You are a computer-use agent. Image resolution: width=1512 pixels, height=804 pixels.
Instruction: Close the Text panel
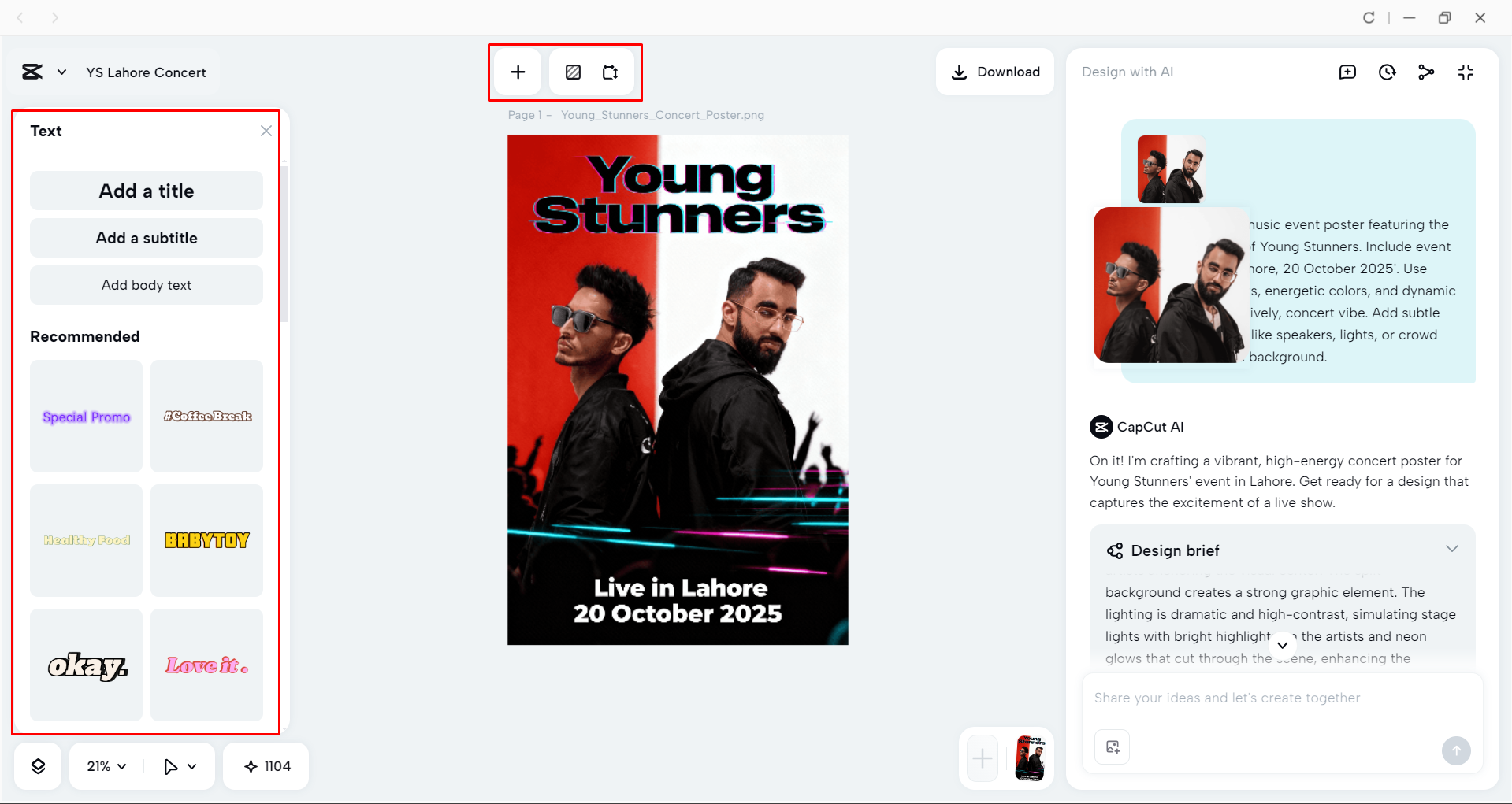266,131
